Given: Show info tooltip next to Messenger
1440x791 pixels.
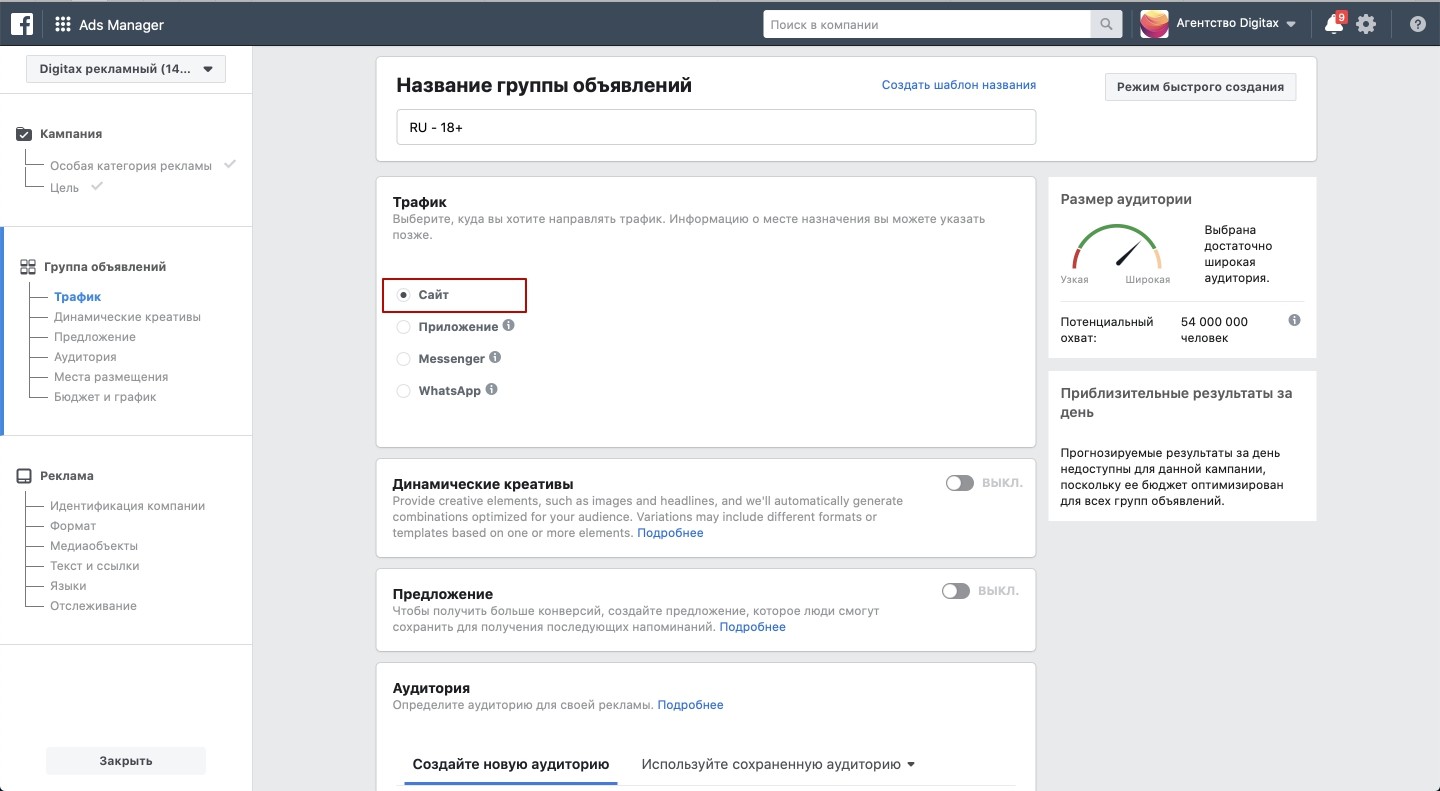Looking at the screenshot, I should tap(495, 358).
